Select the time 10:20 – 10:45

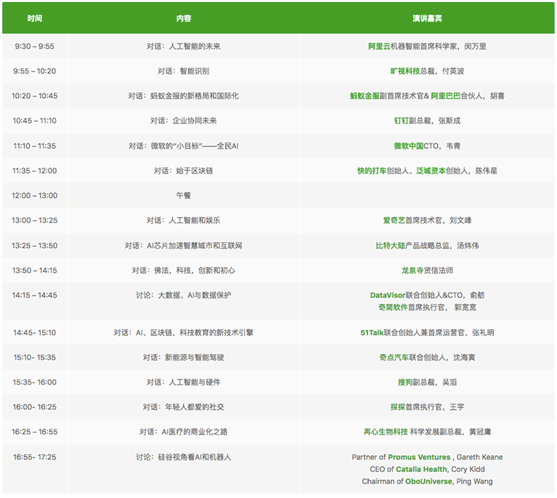[x=34, y=96]
